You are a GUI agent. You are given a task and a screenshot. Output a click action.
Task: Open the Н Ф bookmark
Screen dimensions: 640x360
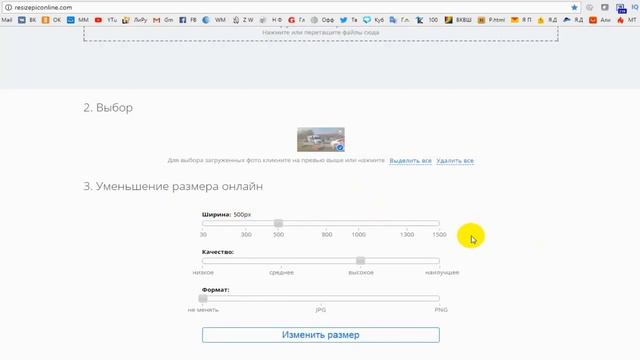point(271,20)
